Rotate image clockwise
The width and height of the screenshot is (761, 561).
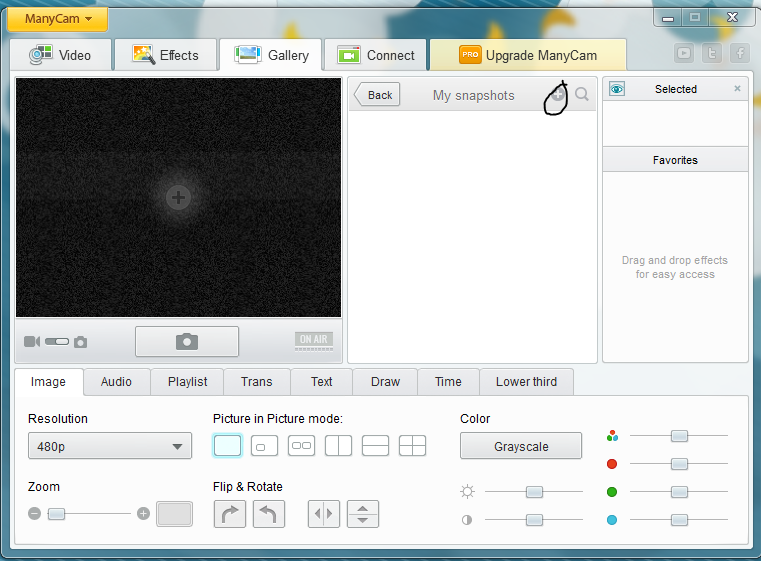click(230, 514)
